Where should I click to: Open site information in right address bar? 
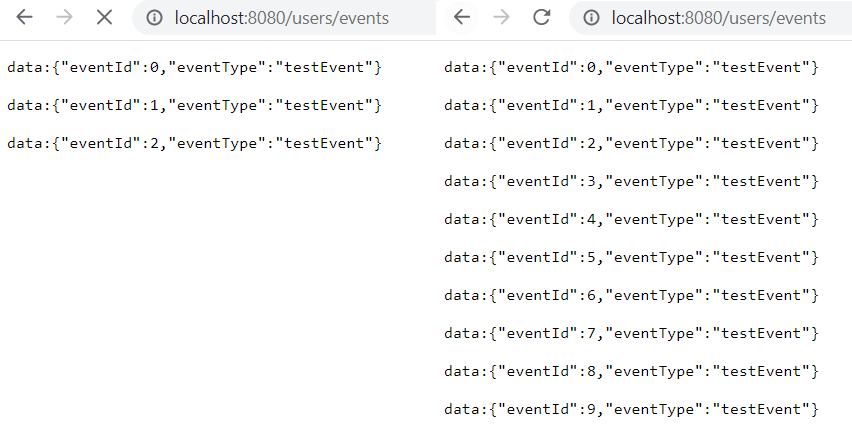coord(591,18)
